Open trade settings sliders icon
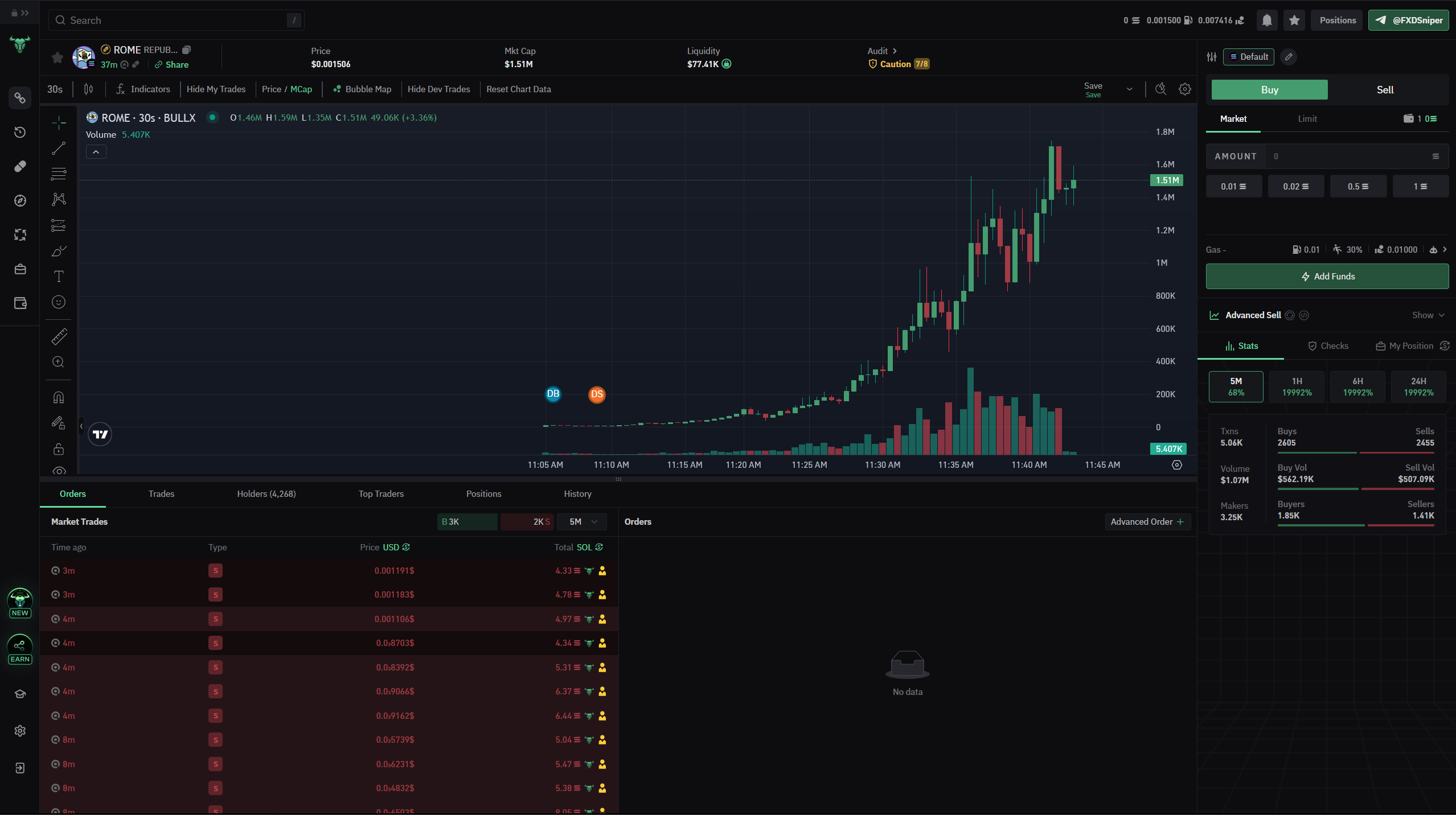1456x815 pixels. tap(1212, 57)
